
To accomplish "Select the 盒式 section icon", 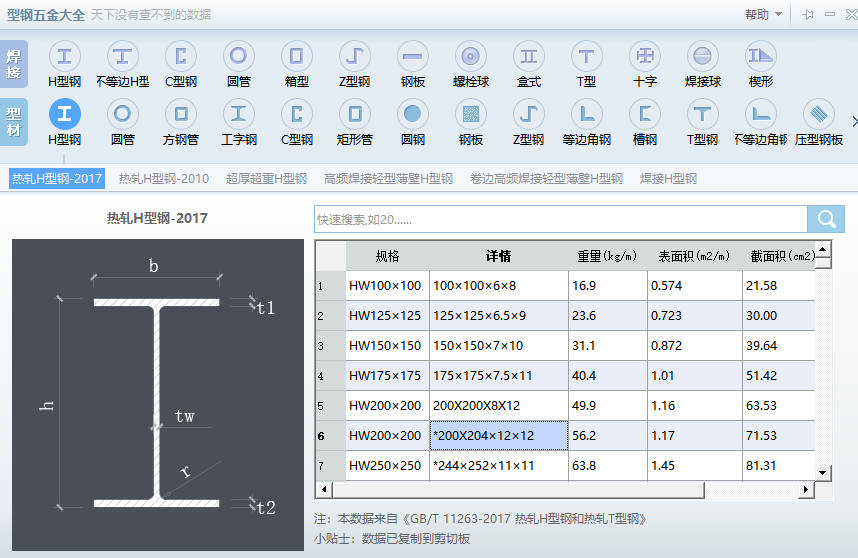I will click(529, 56).
